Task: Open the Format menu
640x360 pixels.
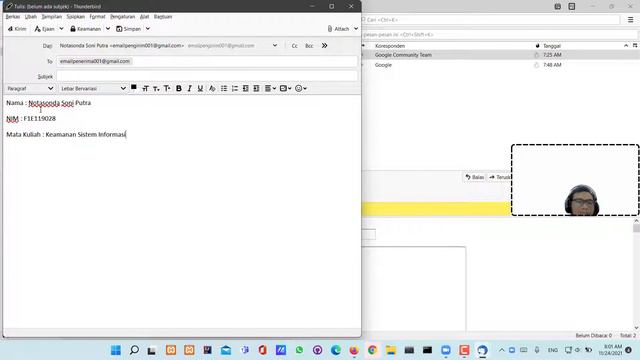Action: 97,17
